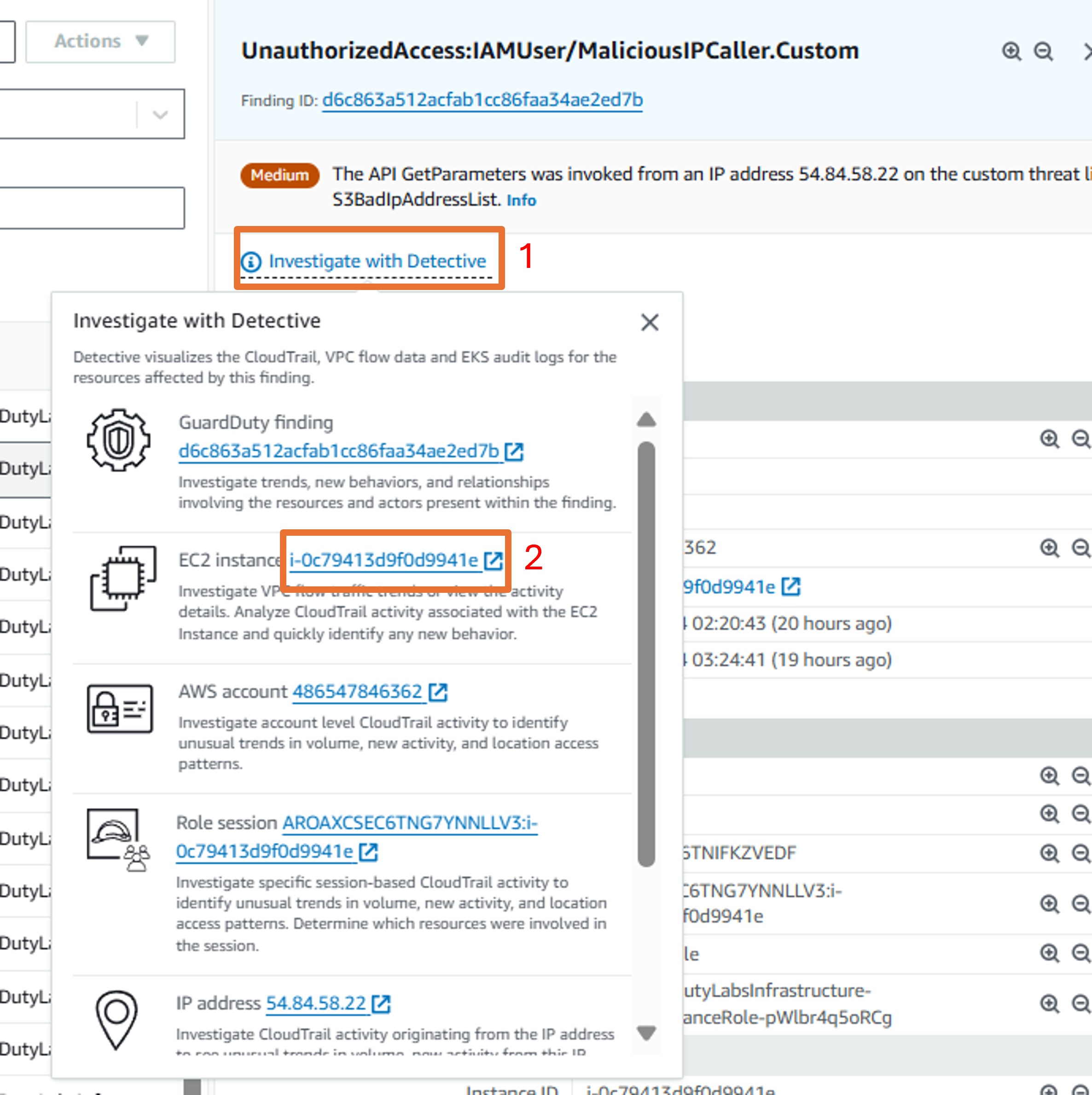Click the empty search input field
The width and height of the screenshot is (1092, 1095).
tap(92, 208)
